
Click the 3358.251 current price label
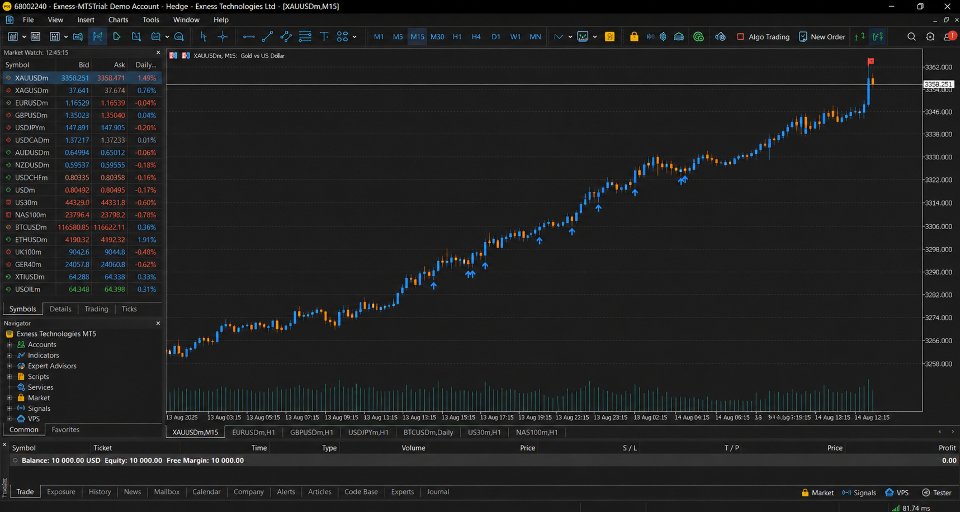point(938,85)
